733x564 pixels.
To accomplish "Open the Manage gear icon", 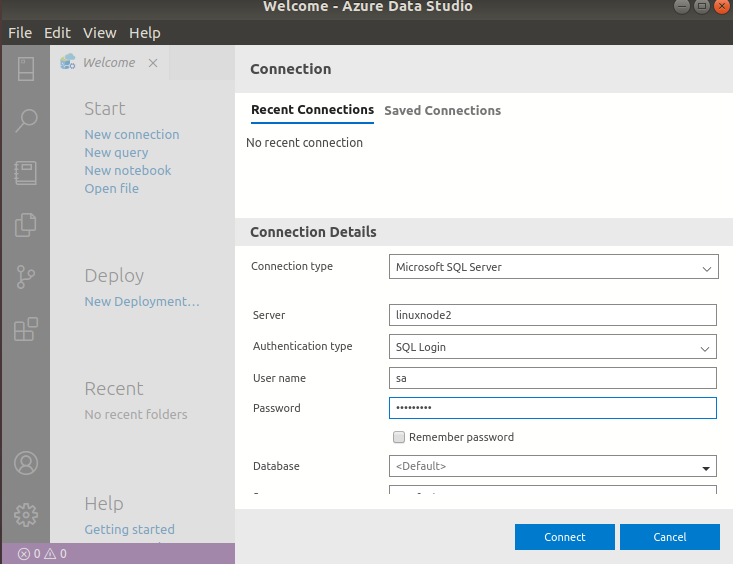I will coord(26,515).
